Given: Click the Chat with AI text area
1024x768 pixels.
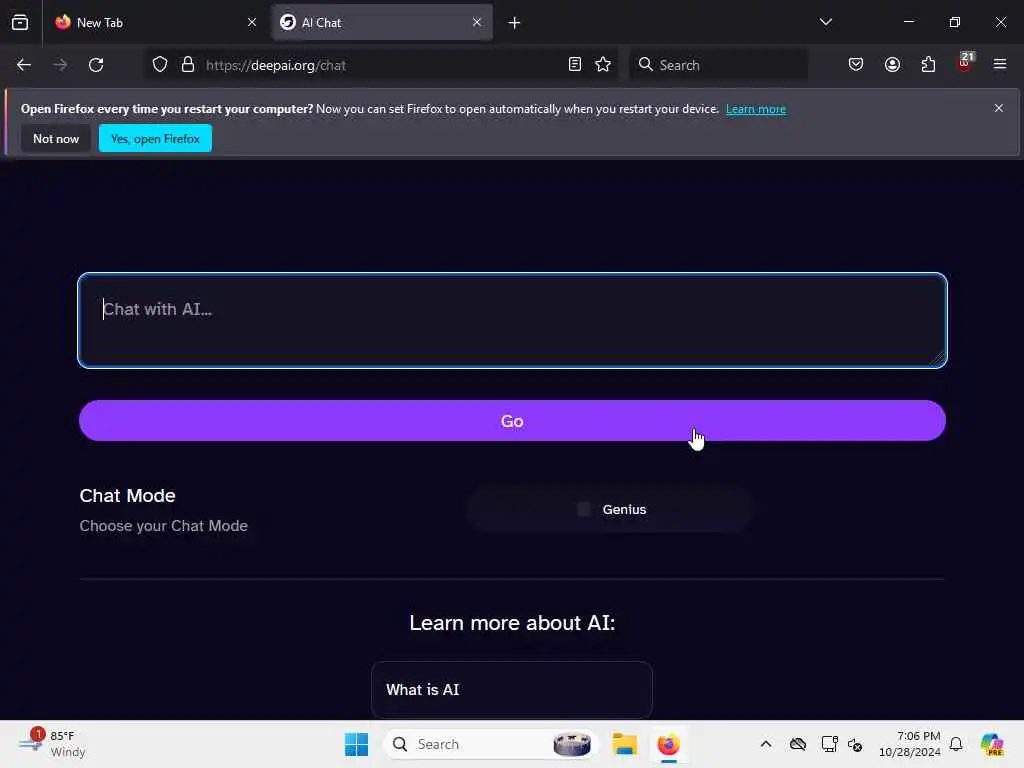Looking at the screenshot, I should (x=512, y=321).
